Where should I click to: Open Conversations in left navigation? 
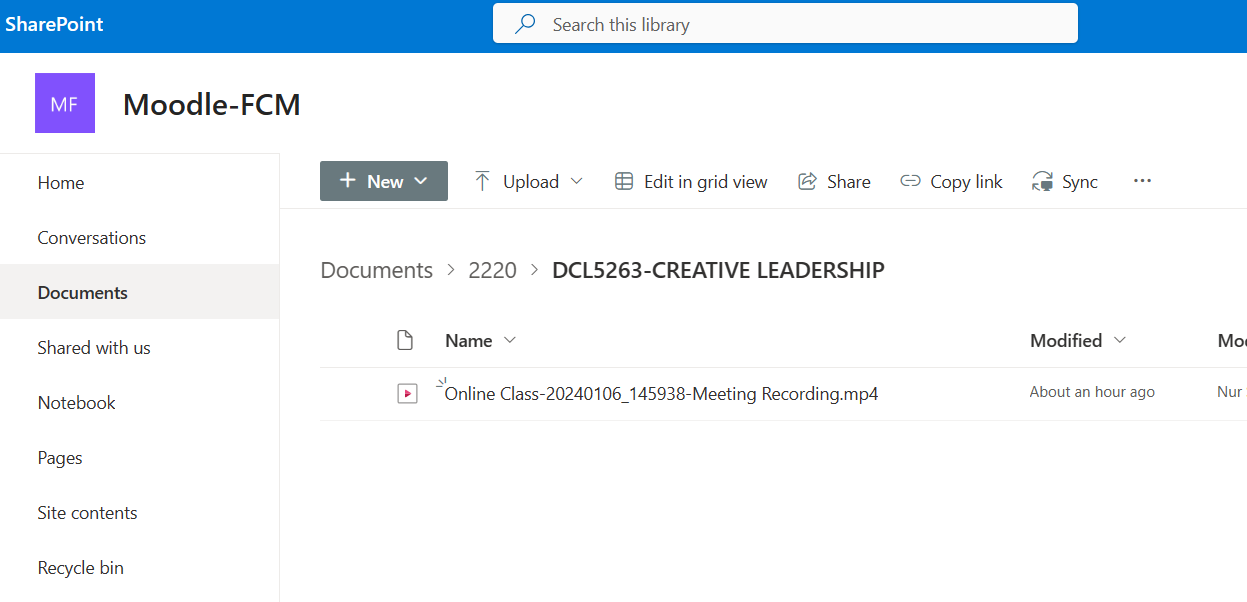pos(92,238)
